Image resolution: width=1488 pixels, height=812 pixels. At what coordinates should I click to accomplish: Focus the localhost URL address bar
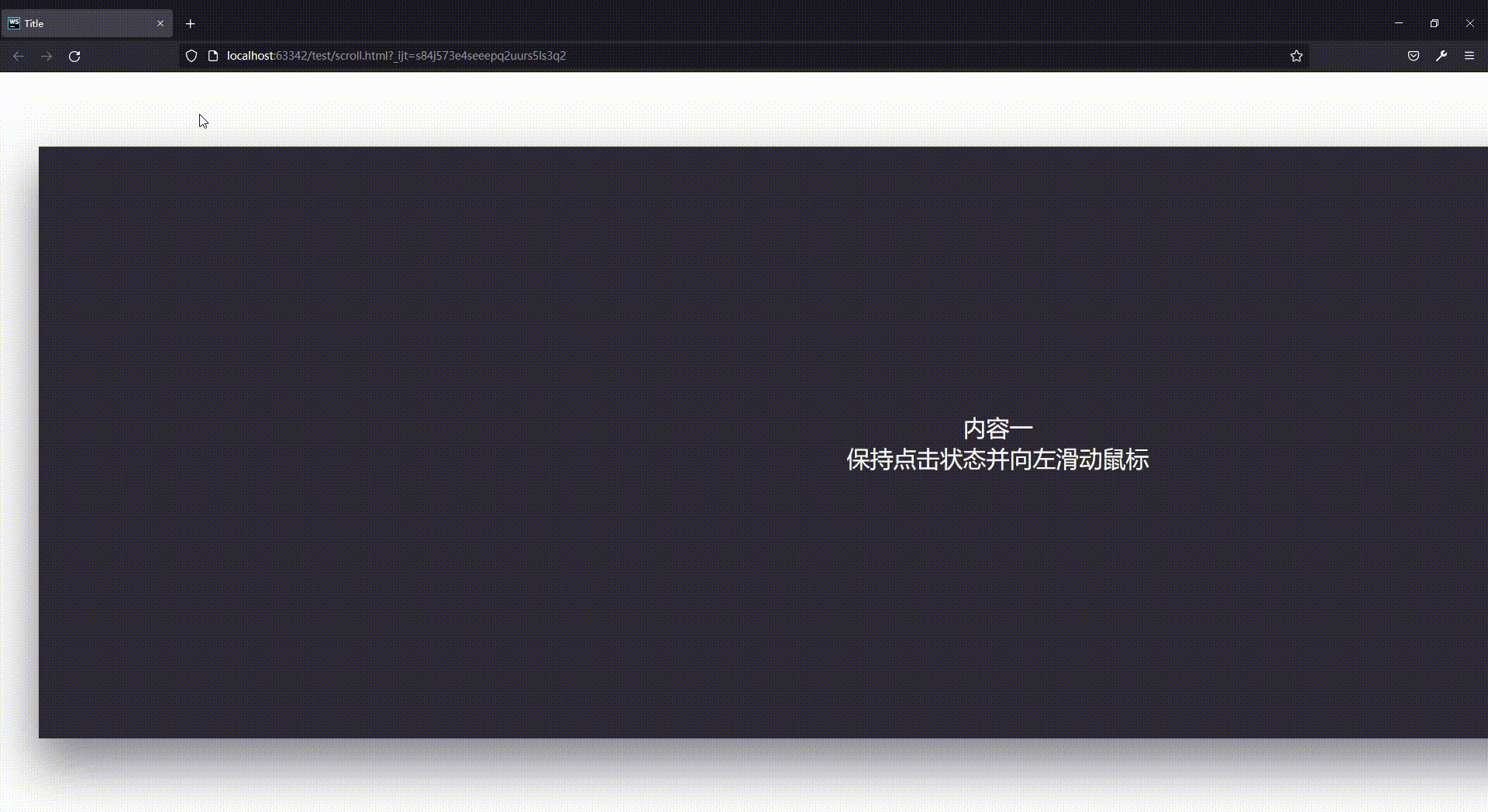744,56
